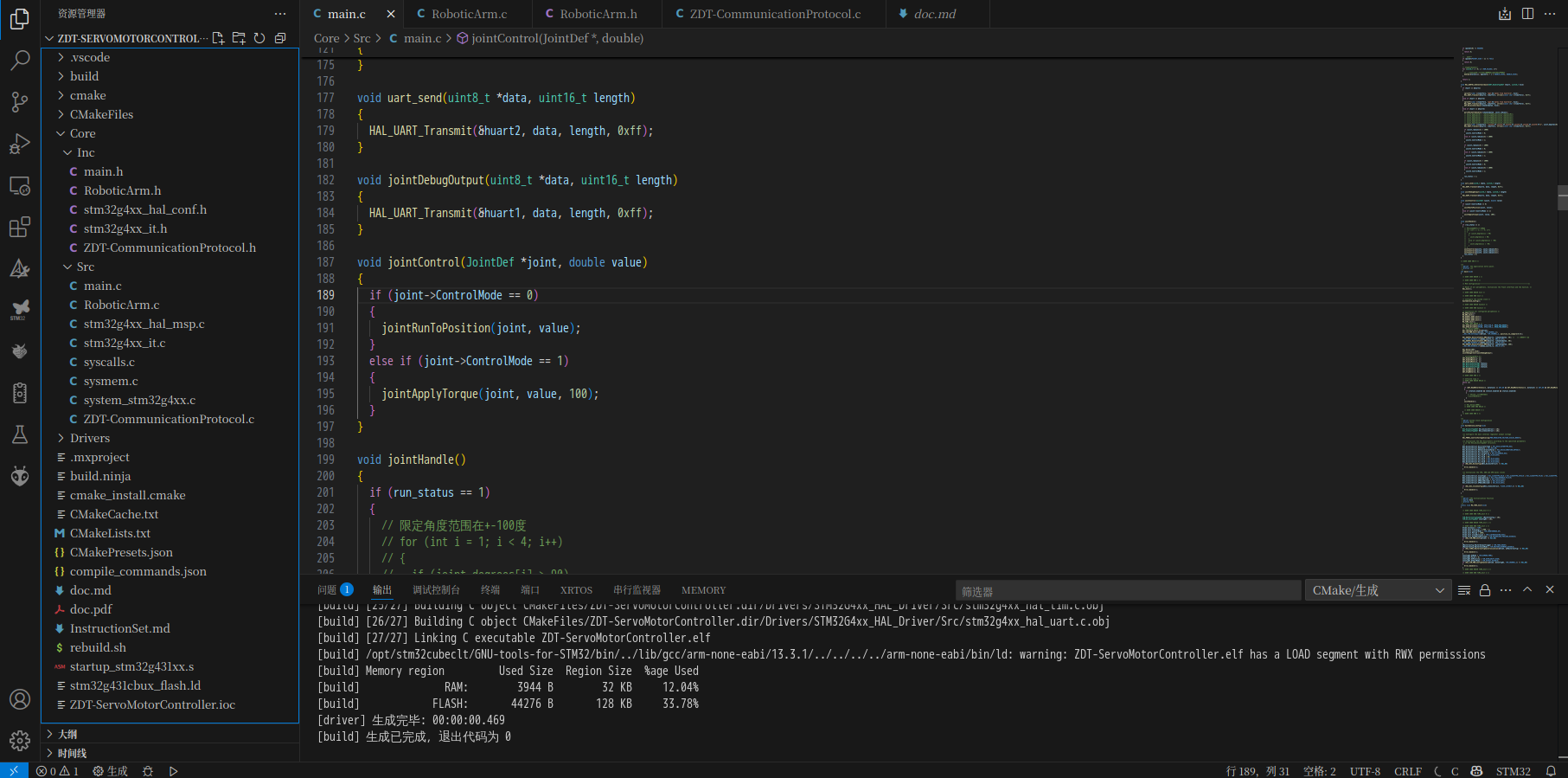The image size is (1568, 778).
Task: Open the Extensions view
Action: click(x=20, y=227)
